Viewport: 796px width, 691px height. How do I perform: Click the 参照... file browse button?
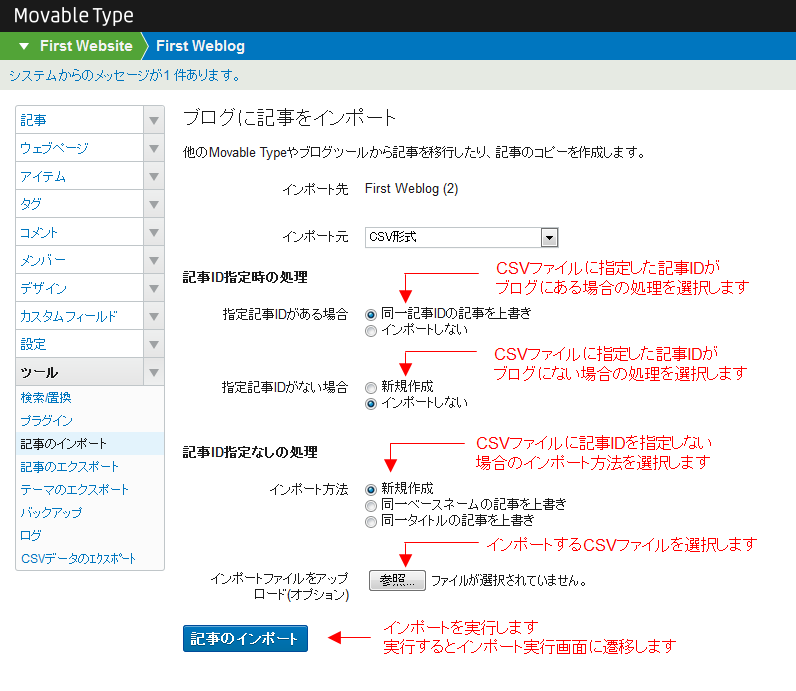click(x=397, y=580)
